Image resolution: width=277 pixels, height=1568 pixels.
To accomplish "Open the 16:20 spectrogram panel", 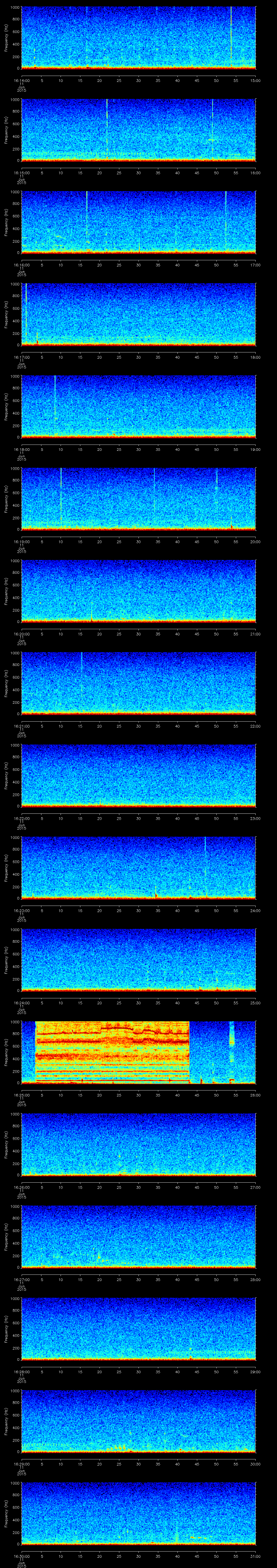I will click(x=138, y=590).
